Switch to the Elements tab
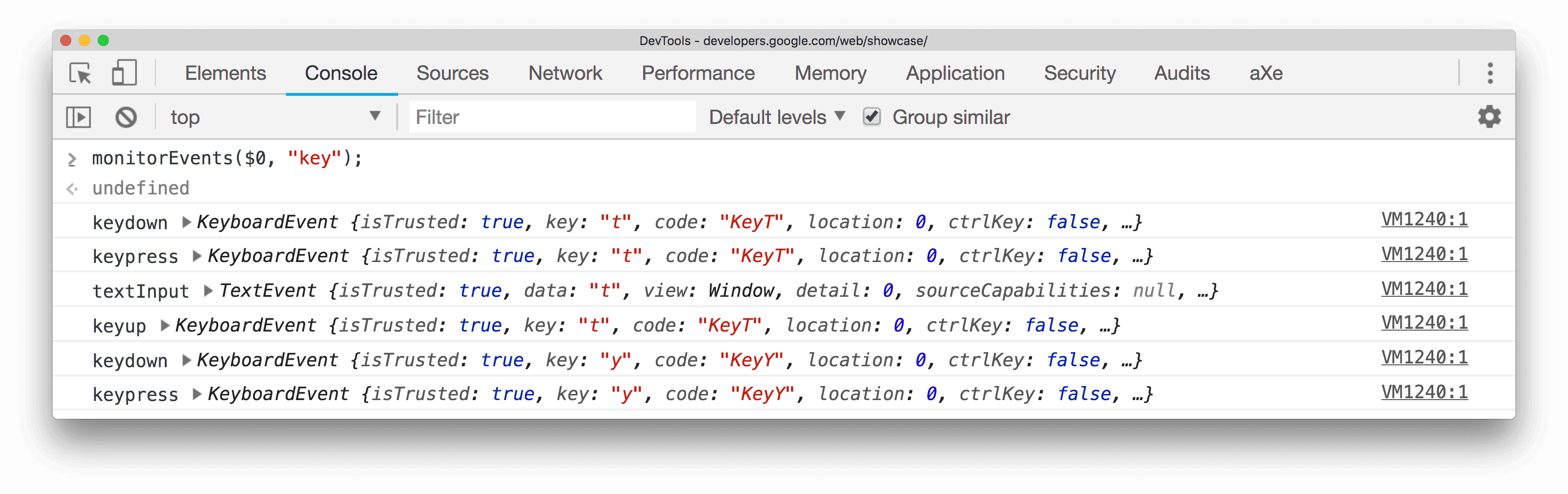Viewport: 1568px width, 494px height. (225, 73)
